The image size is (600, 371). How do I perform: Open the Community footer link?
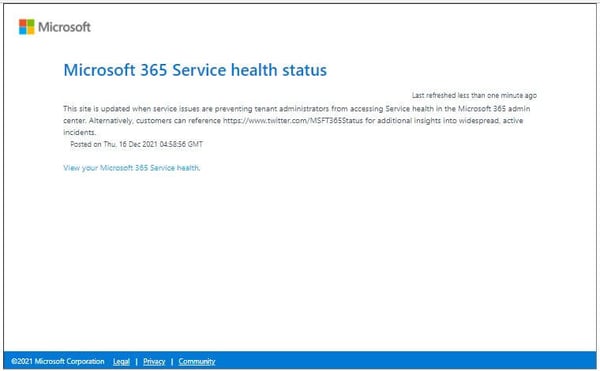[x=197, y=361]
